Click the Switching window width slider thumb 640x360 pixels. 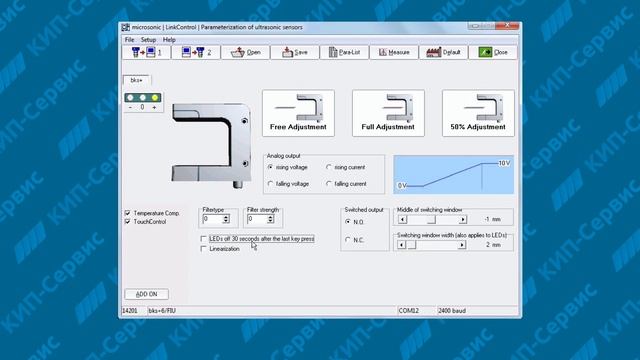tap(411, 245)
